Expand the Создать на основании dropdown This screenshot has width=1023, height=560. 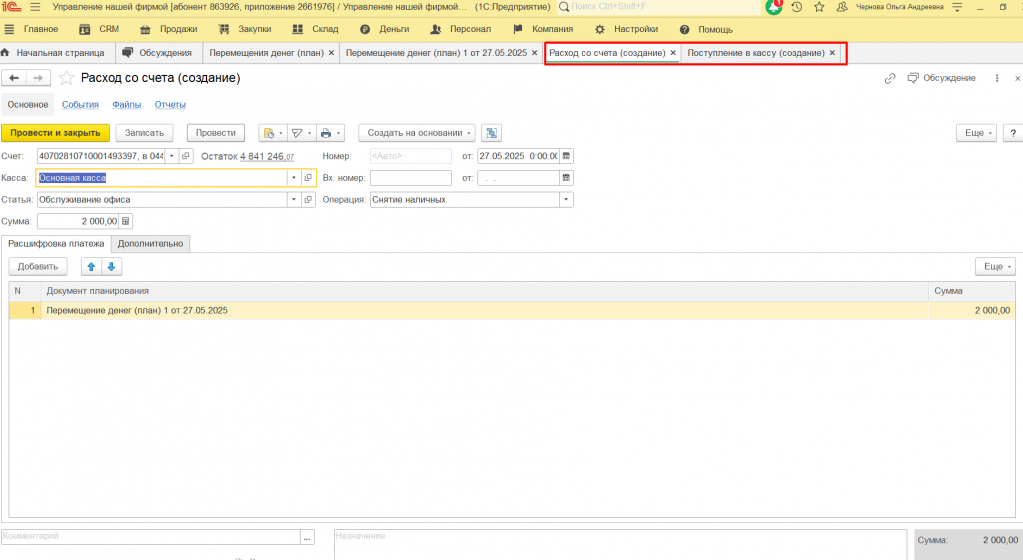point(417,133)
